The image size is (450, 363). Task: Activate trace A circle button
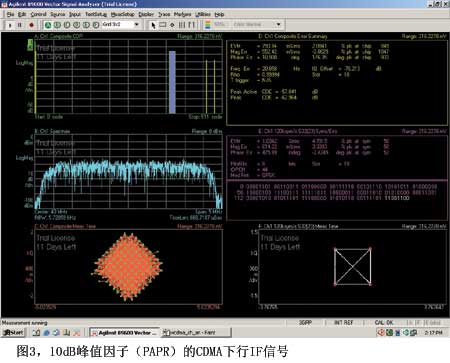48,25
